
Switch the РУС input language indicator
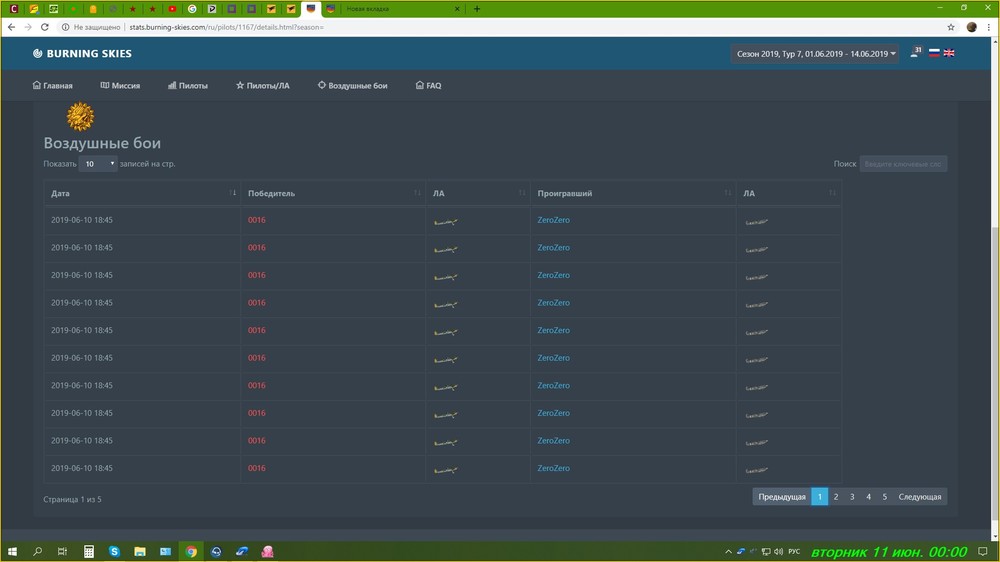[794, 552]
